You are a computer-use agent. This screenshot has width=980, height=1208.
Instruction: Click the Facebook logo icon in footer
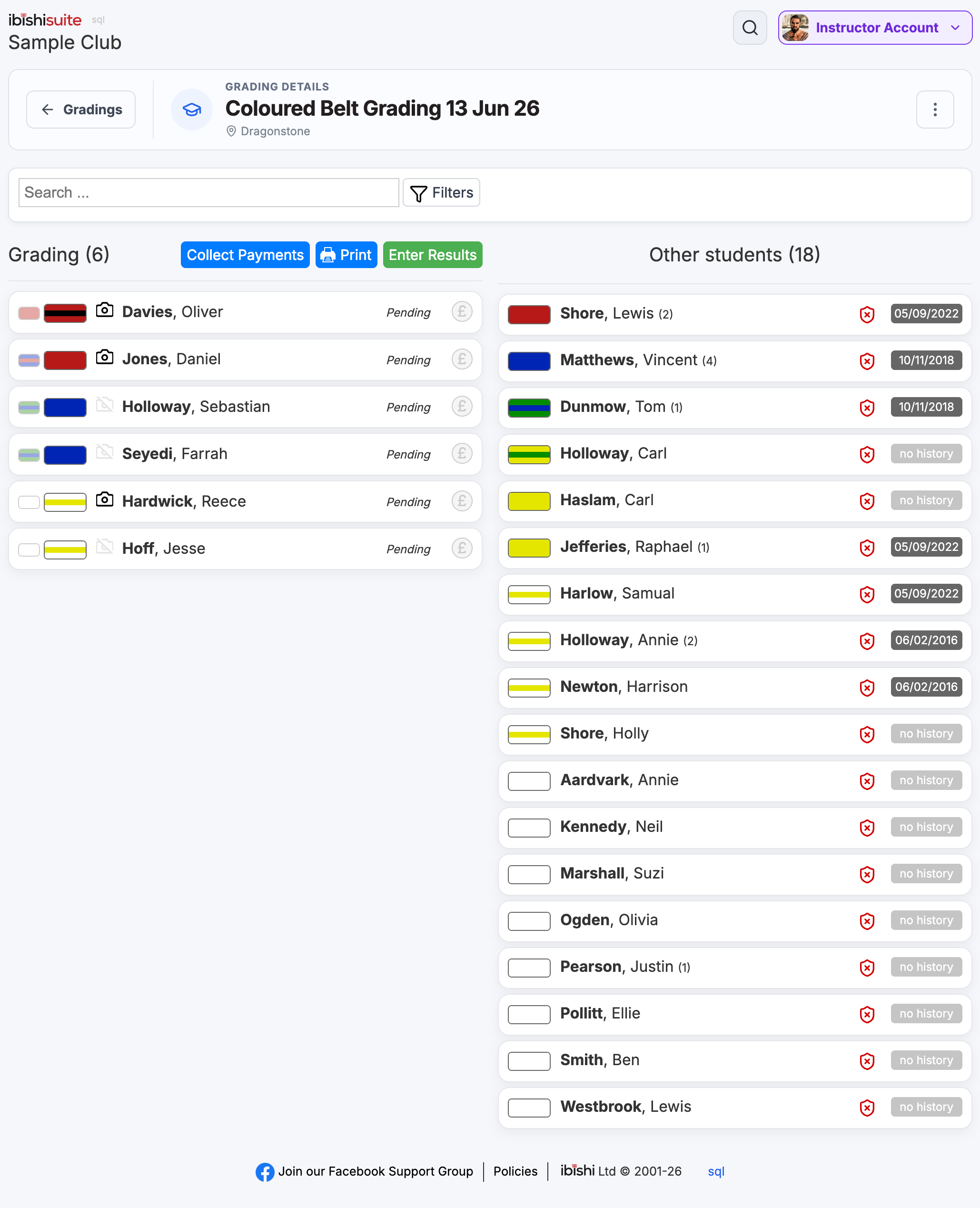(265, 1172)
